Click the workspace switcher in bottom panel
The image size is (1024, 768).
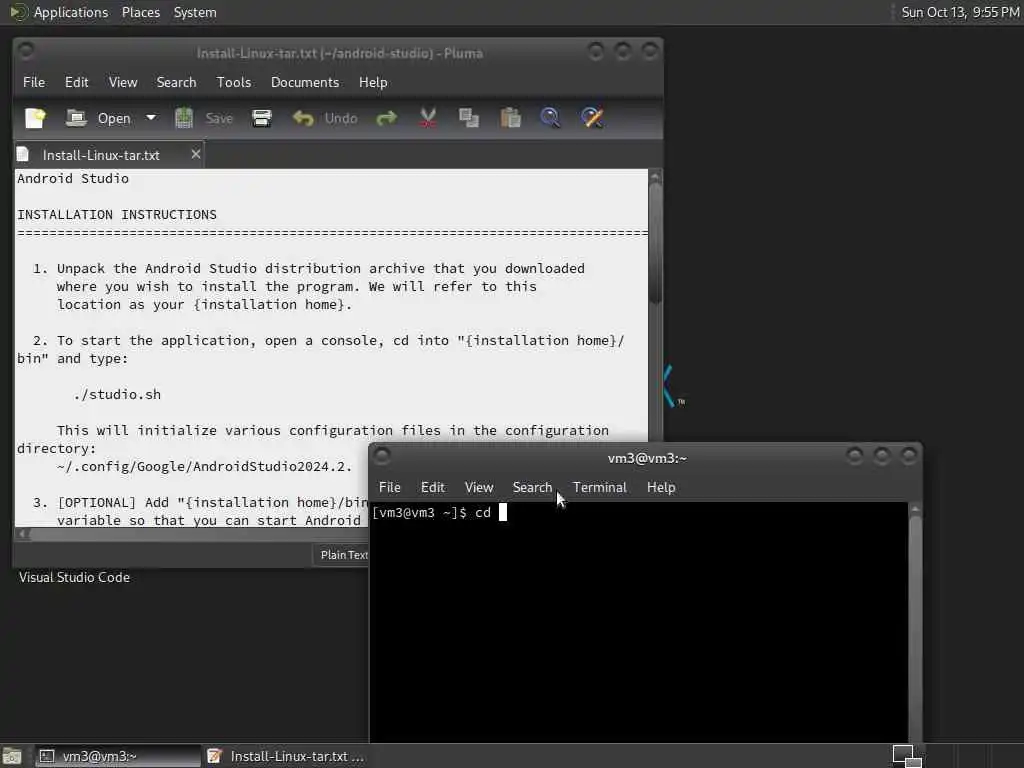click(907, 756)
